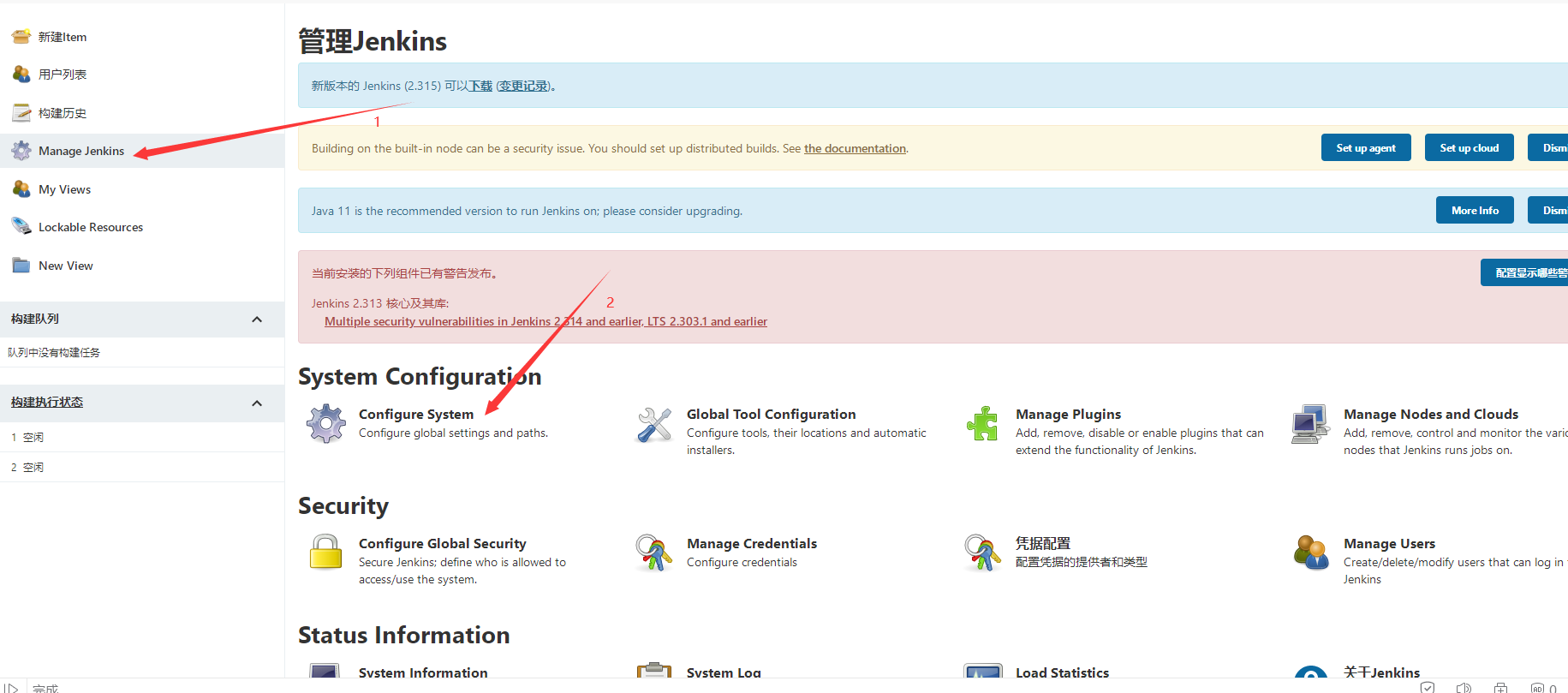Follow the 下载 download link
1568x693 pixels.
(x=480, y=86)
